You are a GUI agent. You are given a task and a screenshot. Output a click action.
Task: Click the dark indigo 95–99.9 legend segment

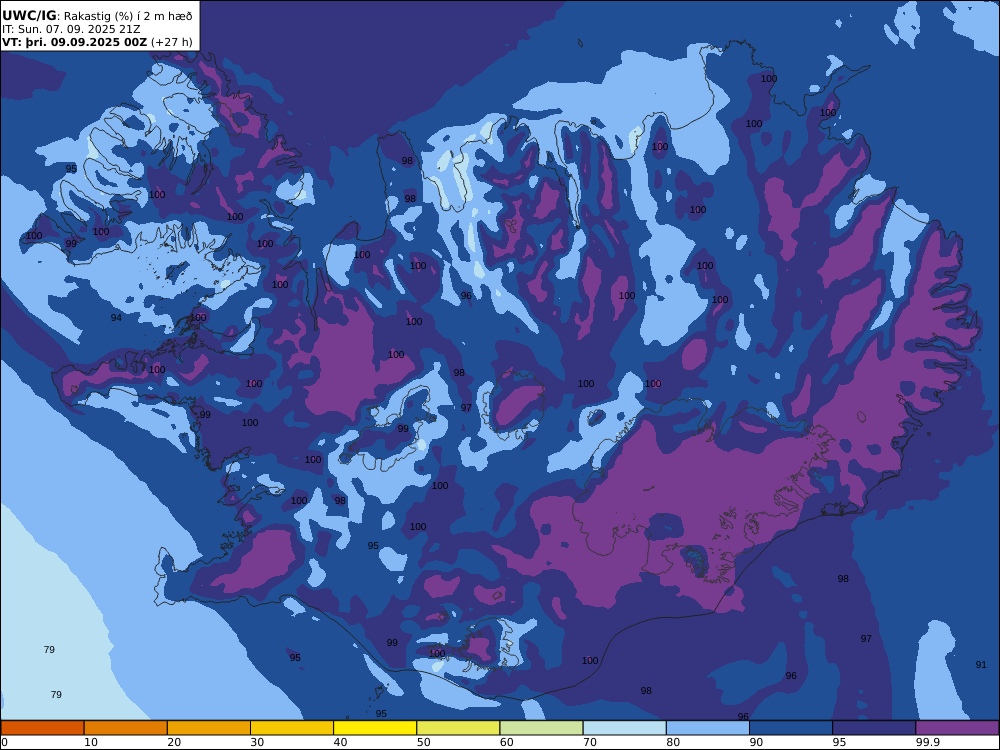click(874, 728)
